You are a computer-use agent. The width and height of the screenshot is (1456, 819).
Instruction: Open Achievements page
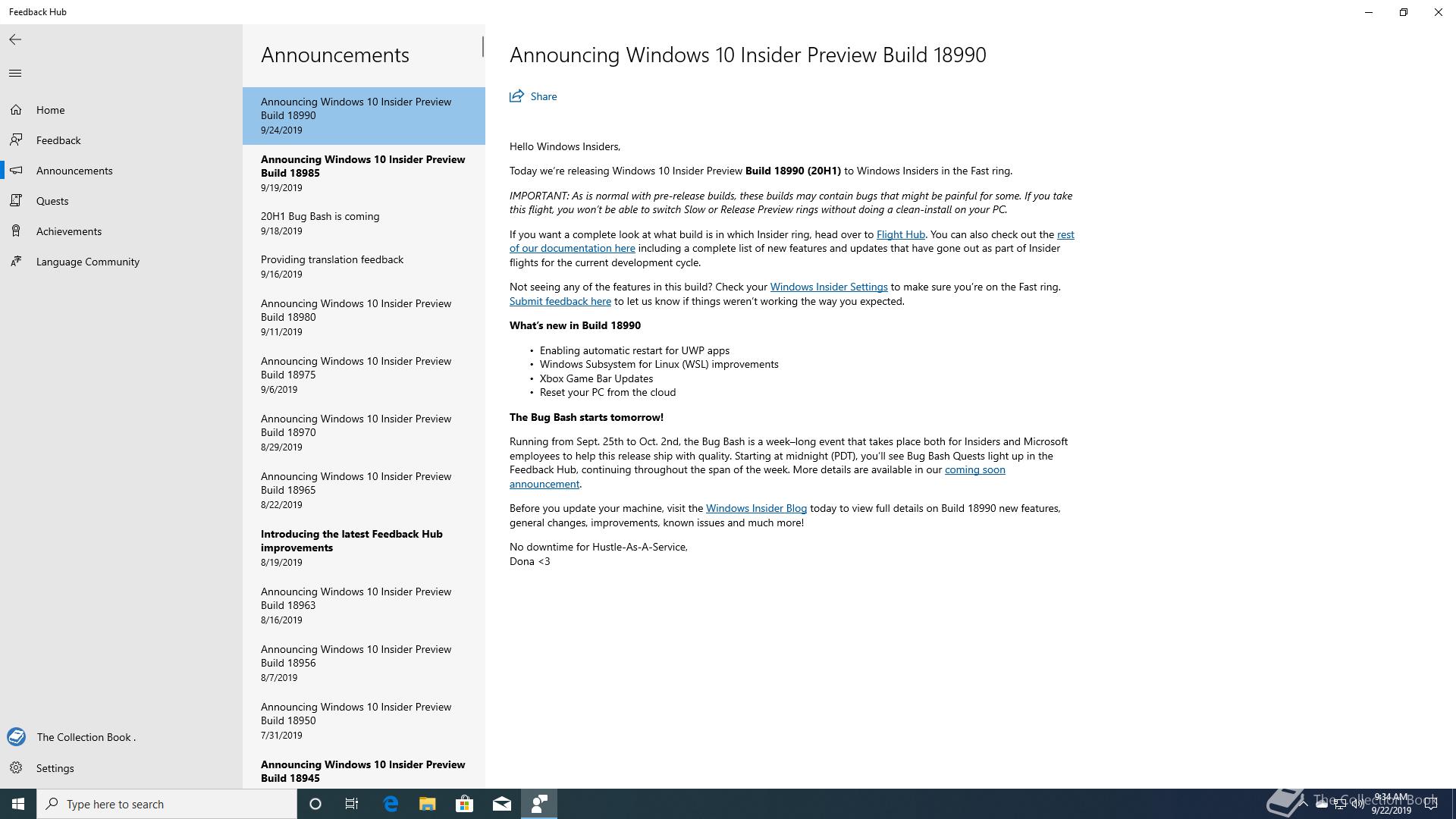[121, 231]
